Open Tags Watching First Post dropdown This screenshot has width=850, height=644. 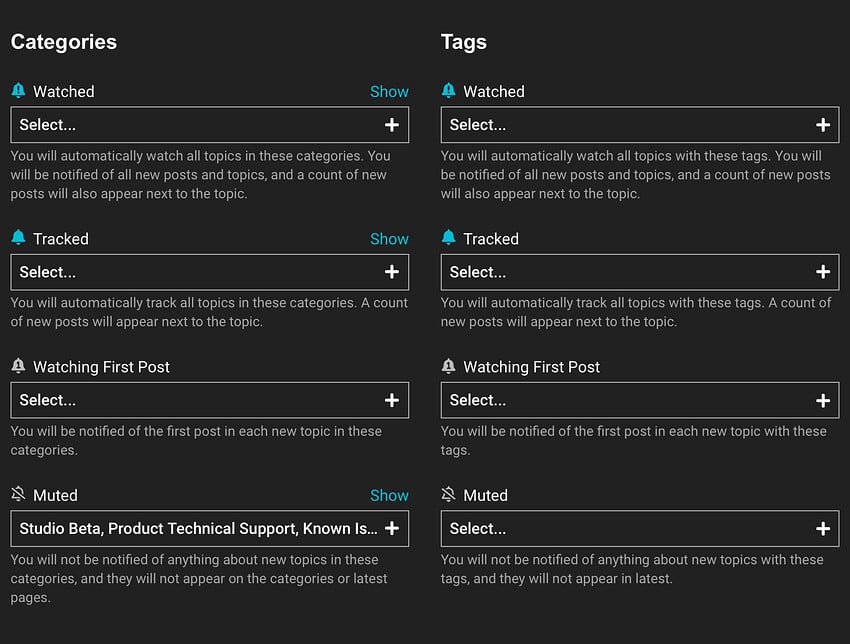point(639,400)
